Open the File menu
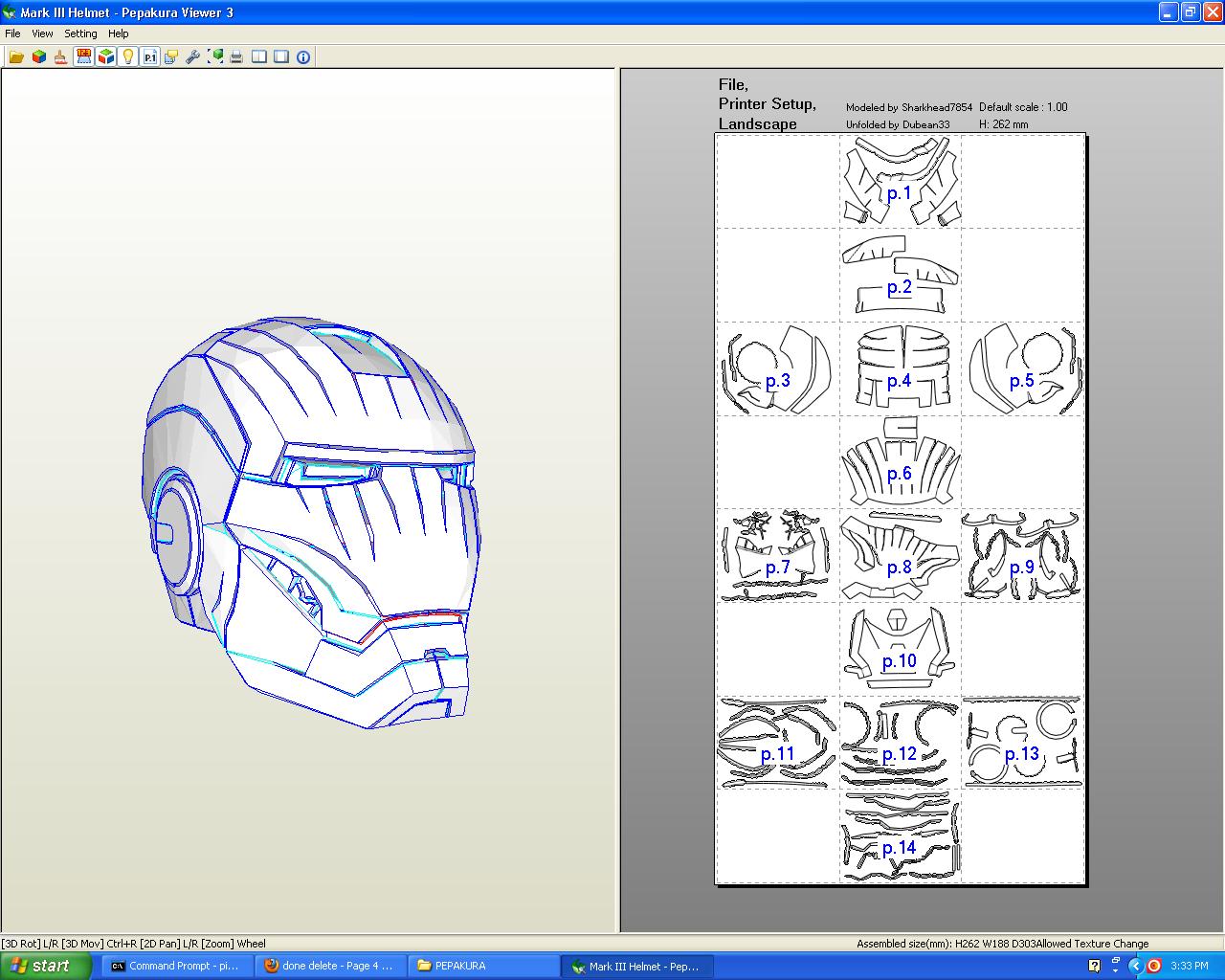This screenshot has height=980, width=1225. click(12, 33)
